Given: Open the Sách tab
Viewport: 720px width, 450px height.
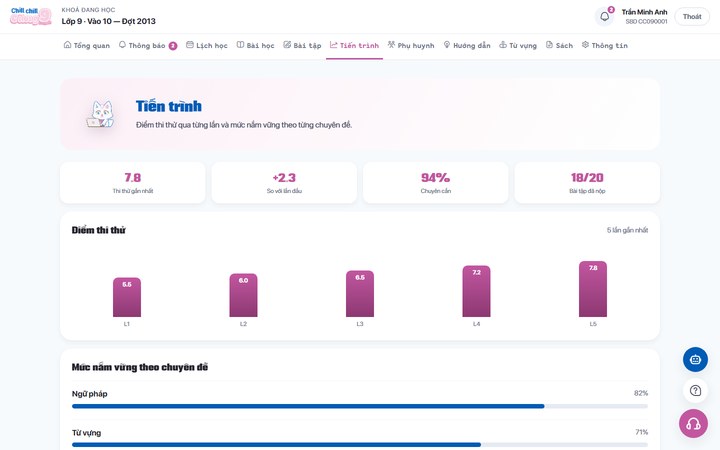Looking at the screenshot, I should [559, 45].
